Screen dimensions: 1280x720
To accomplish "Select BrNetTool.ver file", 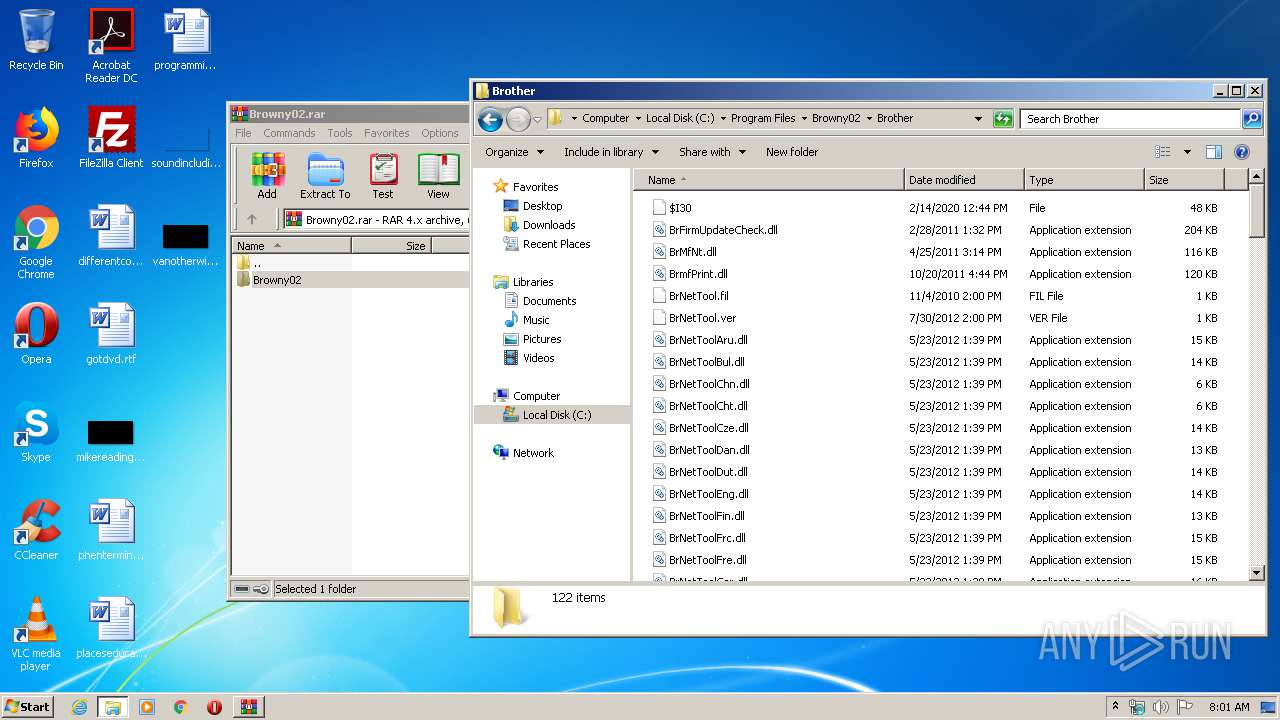I will point(702,318).
